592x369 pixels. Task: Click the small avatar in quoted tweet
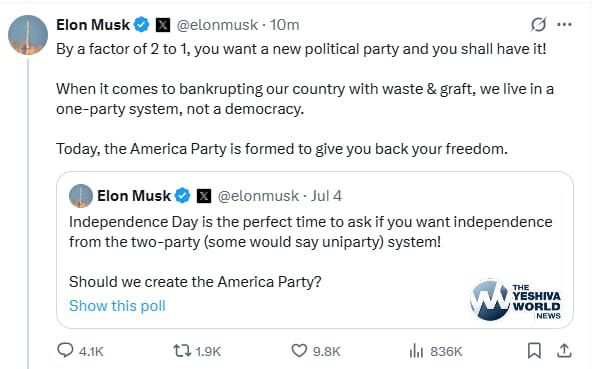click(x=81, y=196)
